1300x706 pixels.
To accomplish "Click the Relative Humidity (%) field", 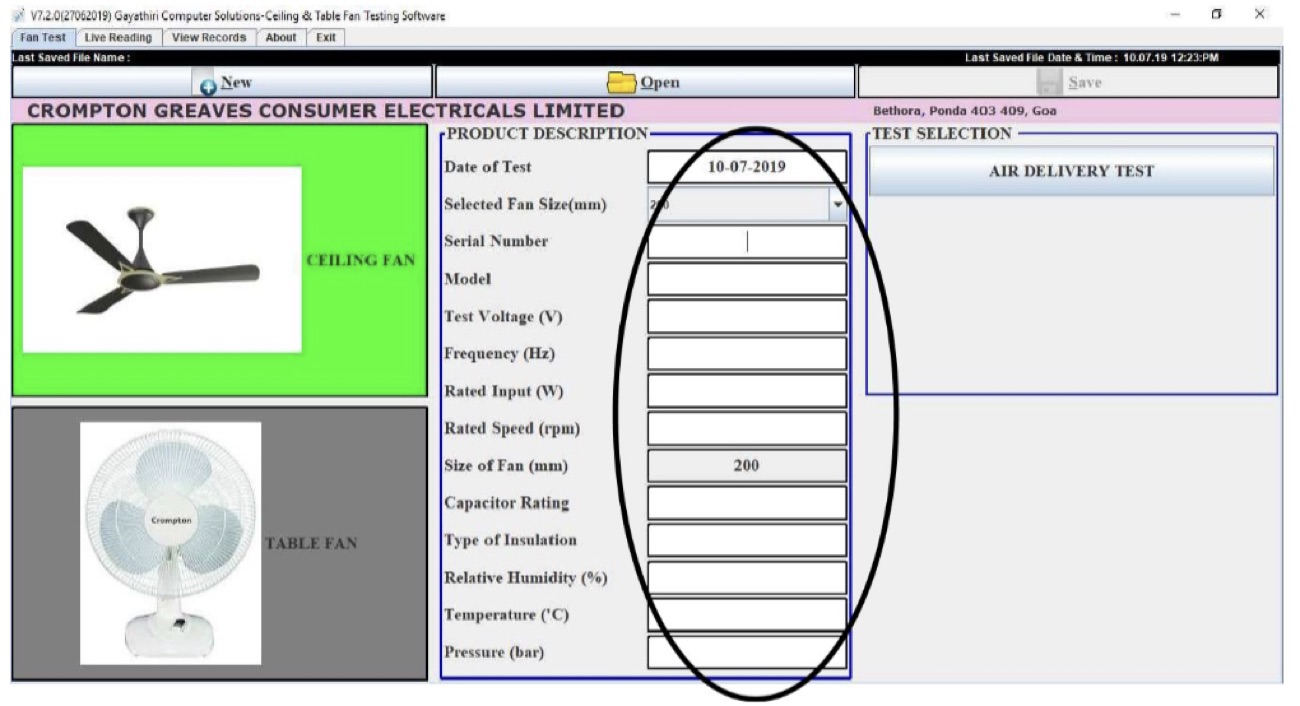I will pyautogui.click(x=747, y=578).
